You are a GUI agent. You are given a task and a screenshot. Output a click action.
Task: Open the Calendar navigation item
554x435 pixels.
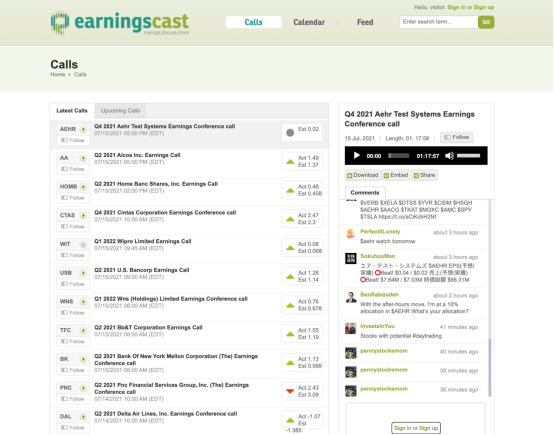tap(309, 22)
